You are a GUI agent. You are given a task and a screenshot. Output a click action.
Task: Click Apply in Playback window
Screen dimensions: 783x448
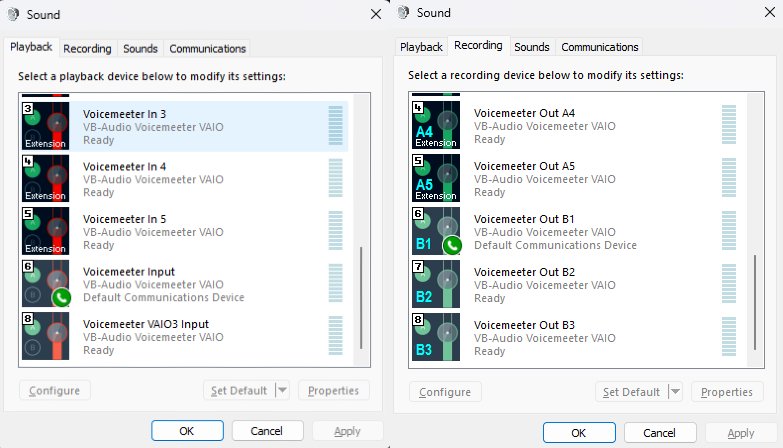click(x=348, y=431)
